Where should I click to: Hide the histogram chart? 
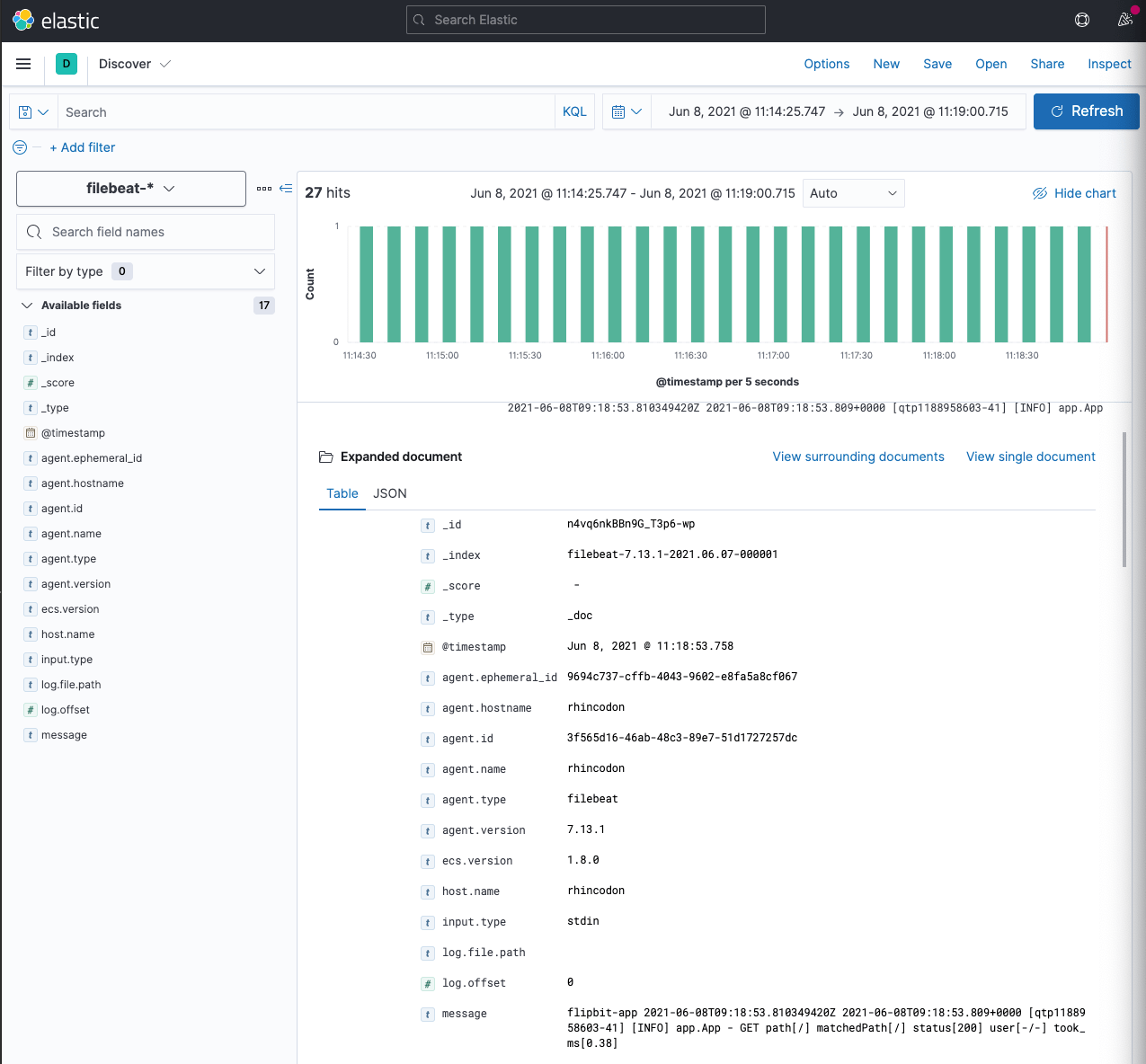pyautogui.click(x=1074, y=192)
